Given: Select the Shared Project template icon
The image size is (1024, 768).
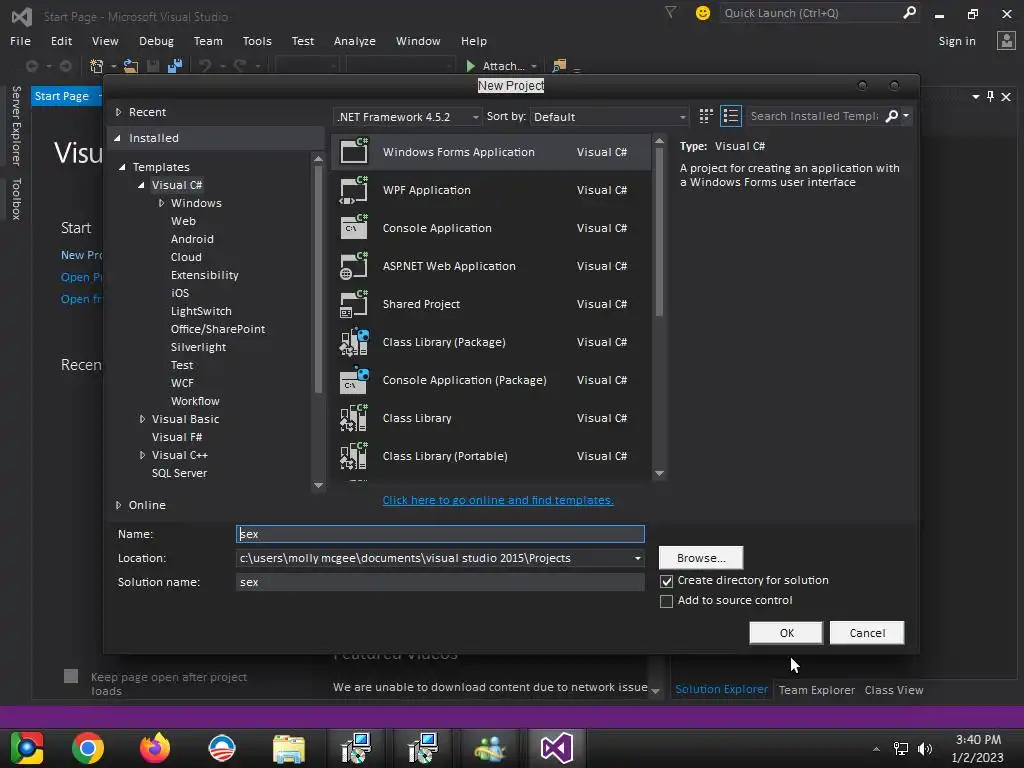Looking at the screenshot, I should (354, 304).
